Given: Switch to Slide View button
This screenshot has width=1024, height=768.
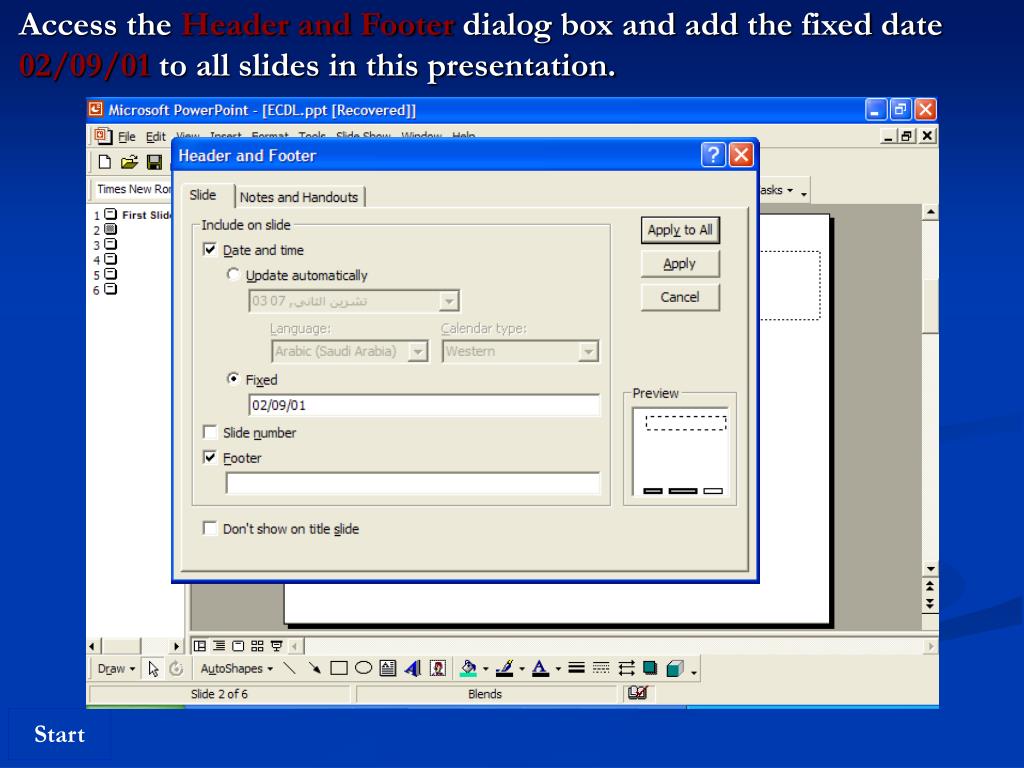Looking at the screenshot, I should click(x=238, y=646).
